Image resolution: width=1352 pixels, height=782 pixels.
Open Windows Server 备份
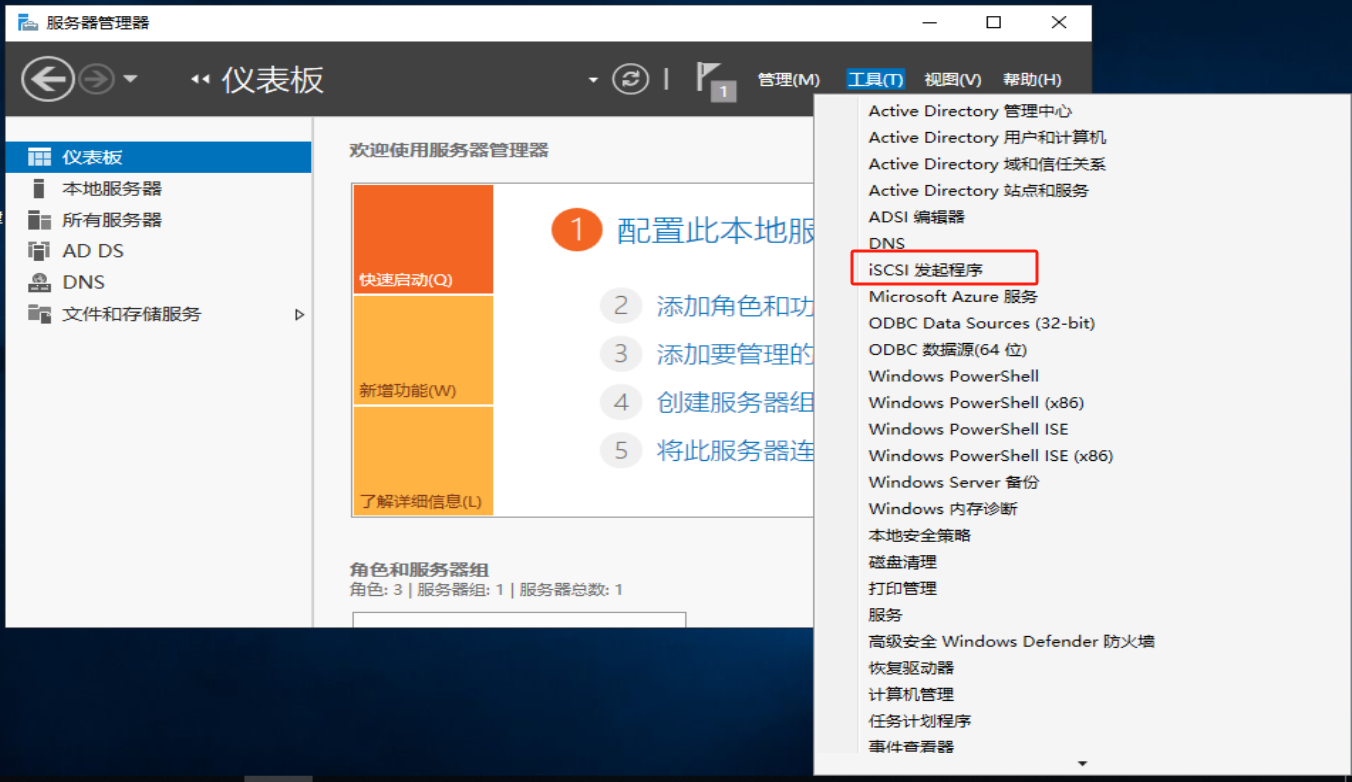[953, 482]
